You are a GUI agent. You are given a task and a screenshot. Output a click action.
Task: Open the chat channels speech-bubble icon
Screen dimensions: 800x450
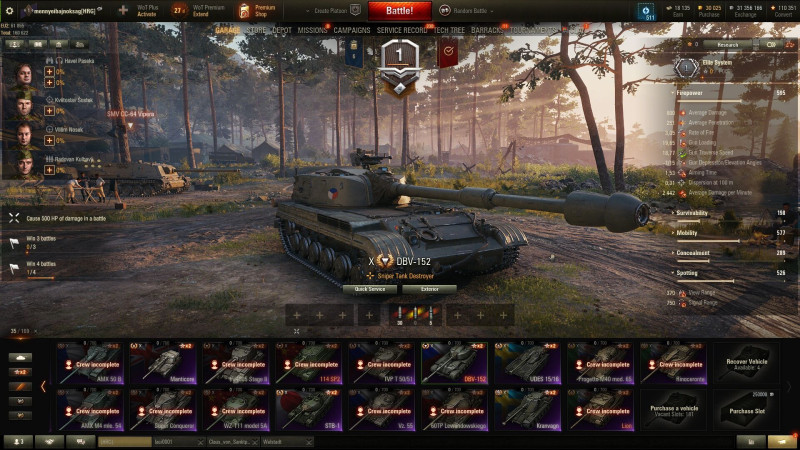pos(80,442)
